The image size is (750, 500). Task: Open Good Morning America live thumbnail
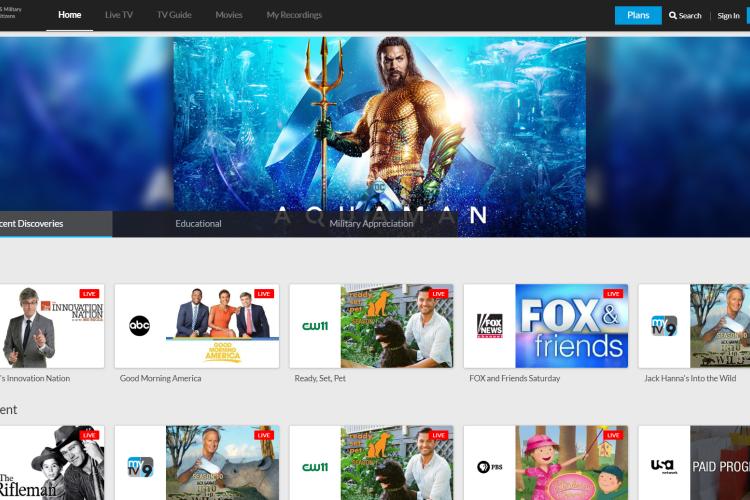point(222,326)
